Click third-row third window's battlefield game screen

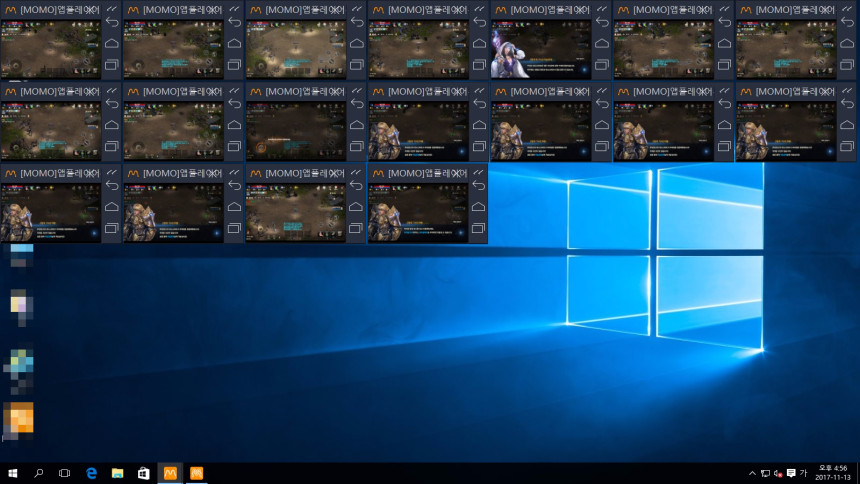[296, 212]
